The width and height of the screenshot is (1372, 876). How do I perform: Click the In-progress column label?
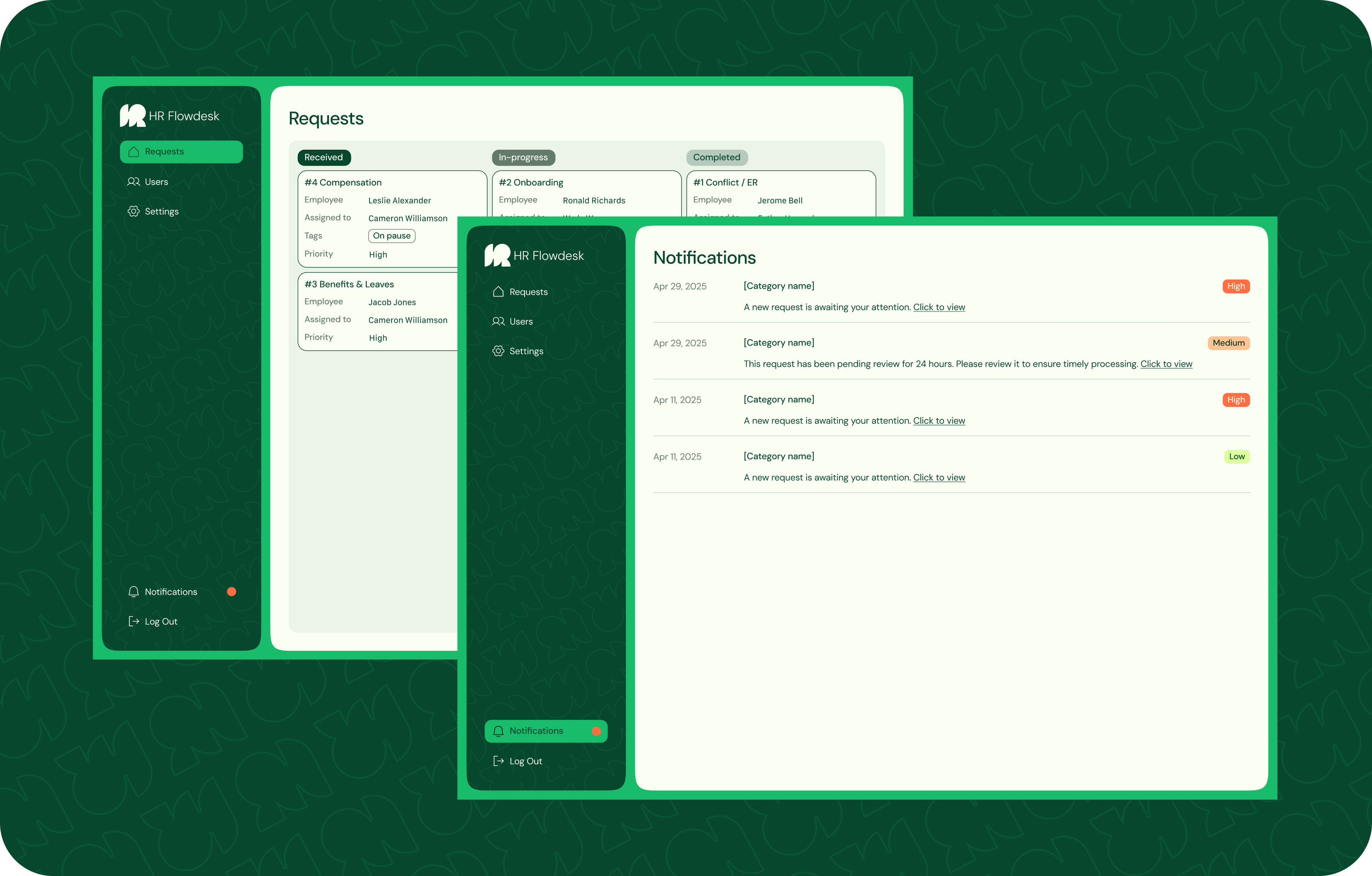click(523, 157)
